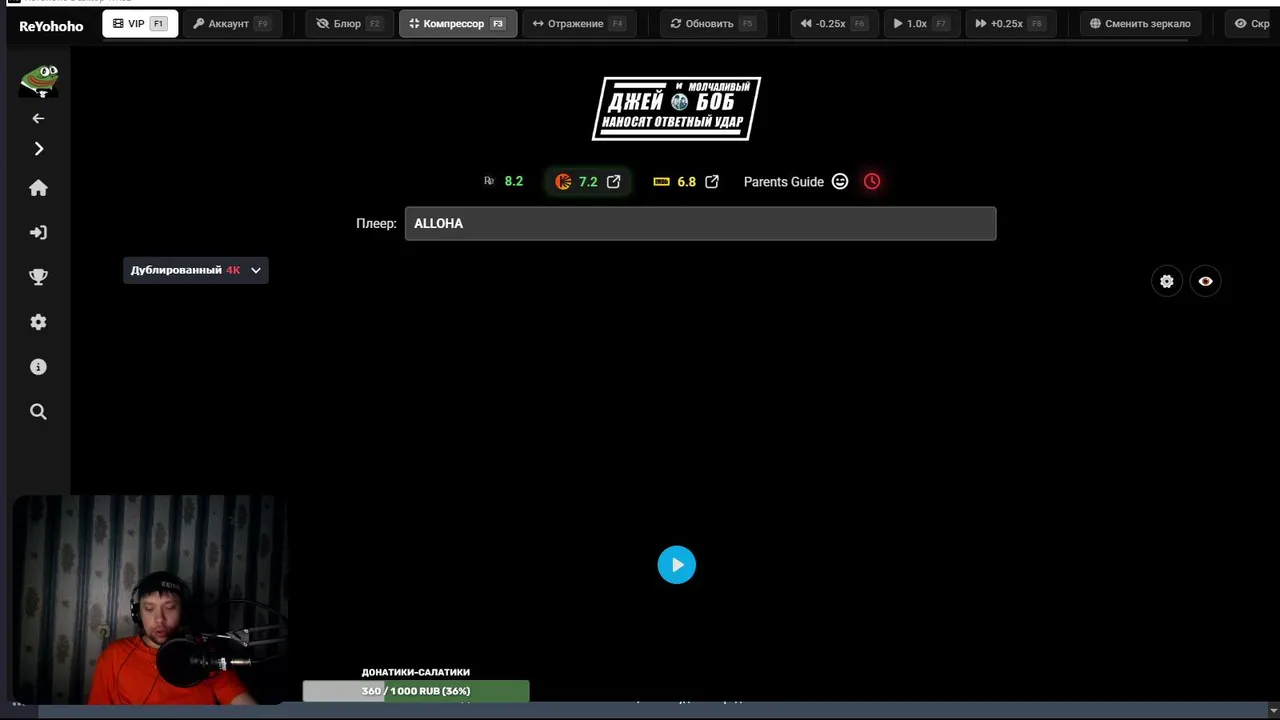Toggle the Компрессор option
The width and height of the screenshot is (1280, 720).
(x=458, y=24)
